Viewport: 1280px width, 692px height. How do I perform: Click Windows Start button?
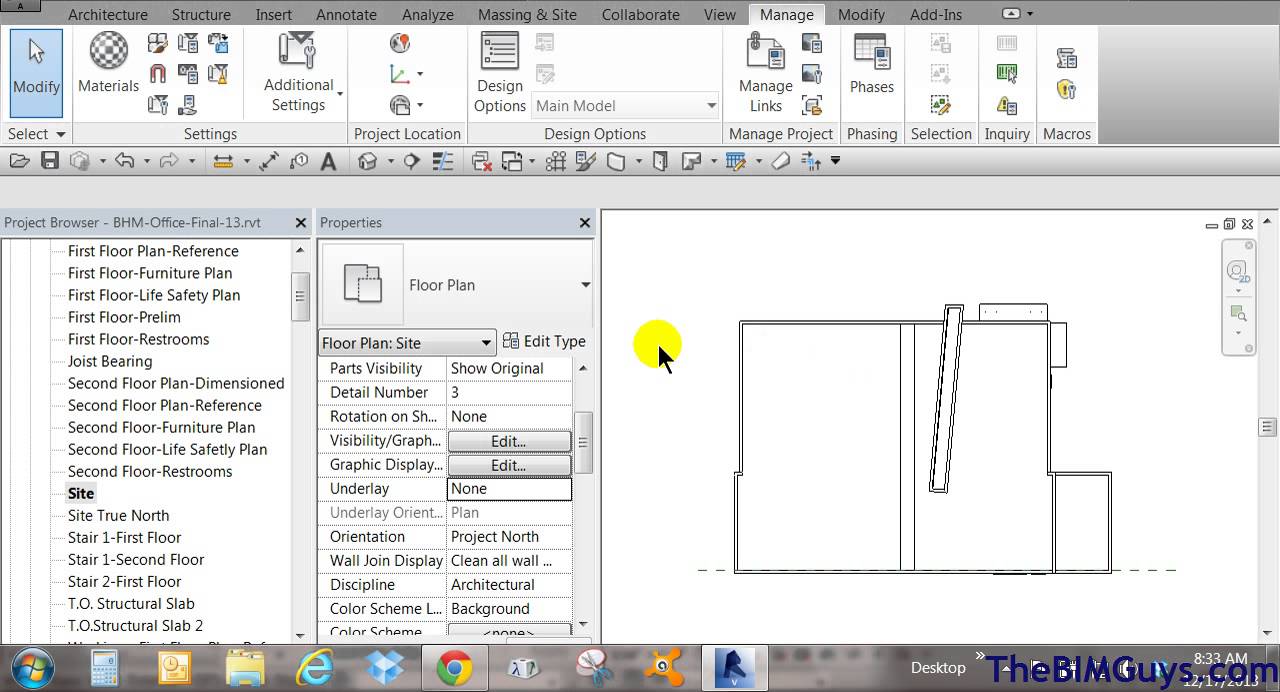click(x=33, y=667)
